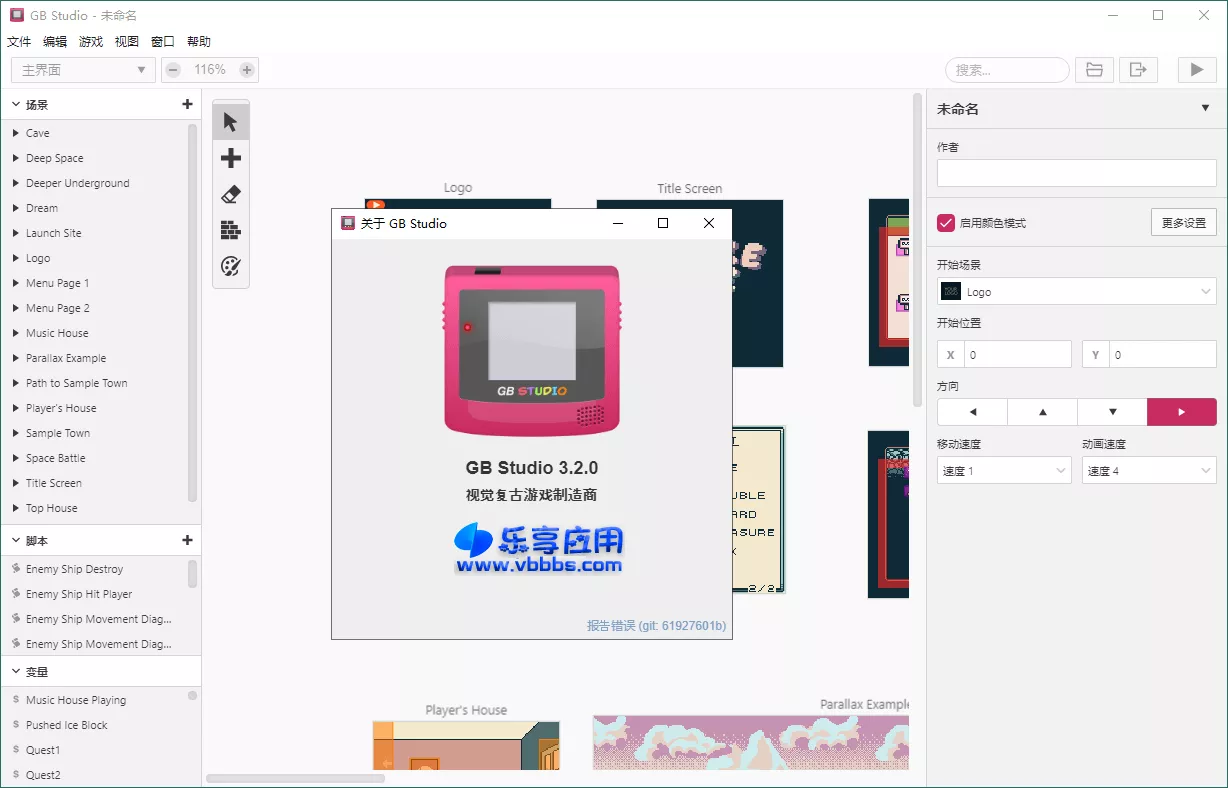Collapse the 变量 section
1228x788 pixels.
point(16,672)
